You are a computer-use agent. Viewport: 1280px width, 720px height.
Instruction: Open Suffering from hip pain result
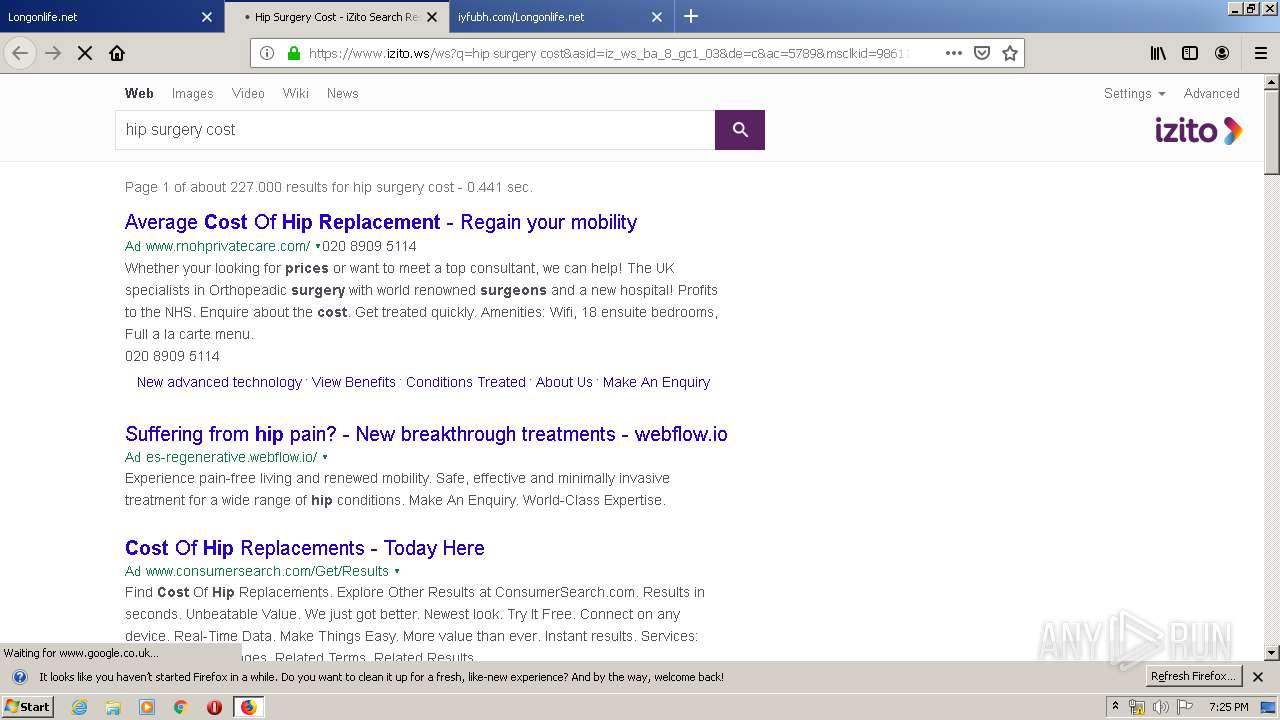pos(426,434)
